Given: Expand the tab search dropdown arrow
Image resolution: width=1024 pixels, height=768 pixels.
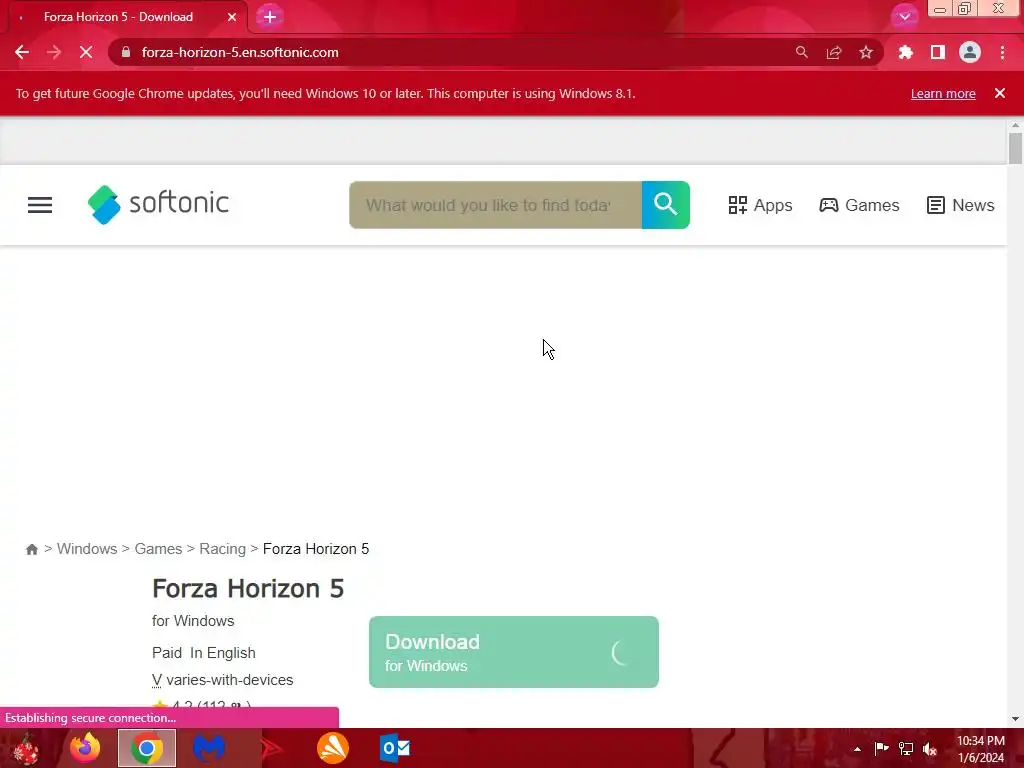Looking at the screenshot, I should [904, 17].
